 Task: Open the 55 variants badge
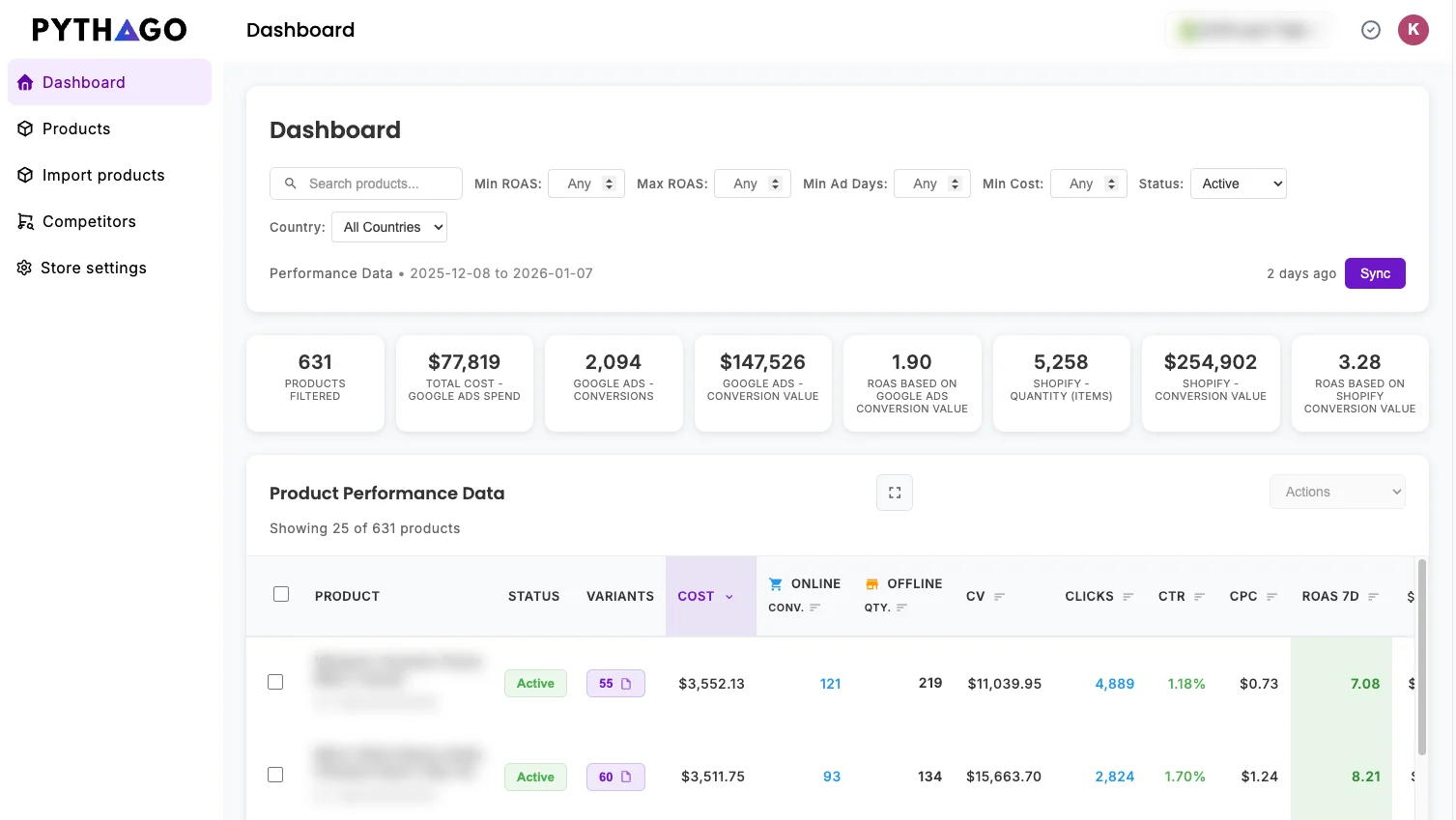pos(615,684)
